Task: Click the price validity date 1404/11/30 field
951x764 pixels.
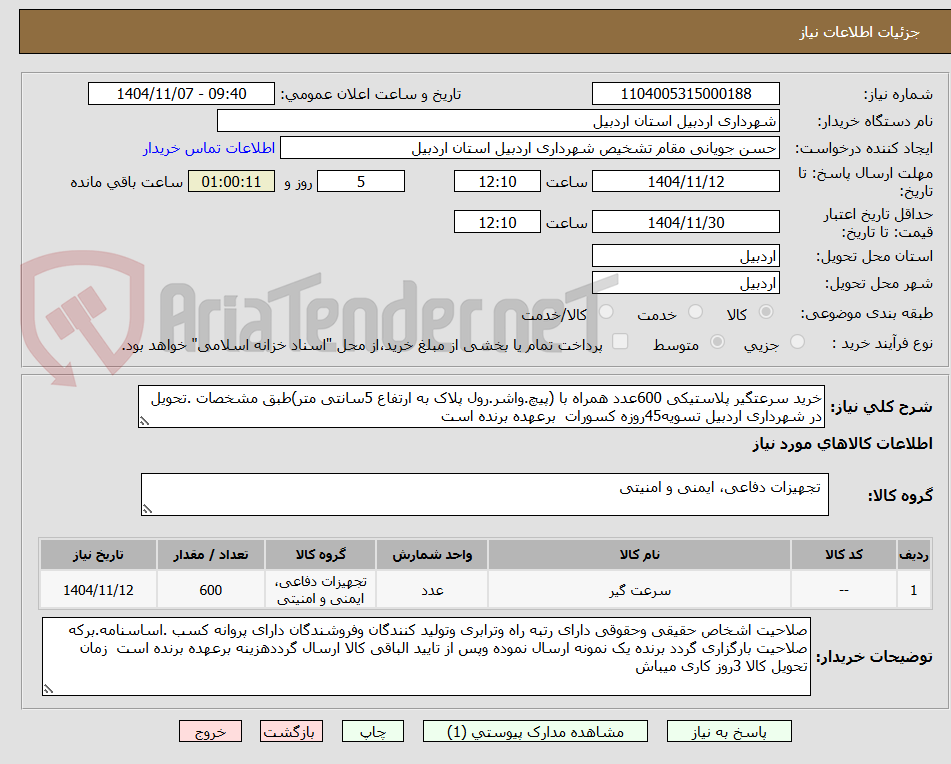Action: coord(685,222)
